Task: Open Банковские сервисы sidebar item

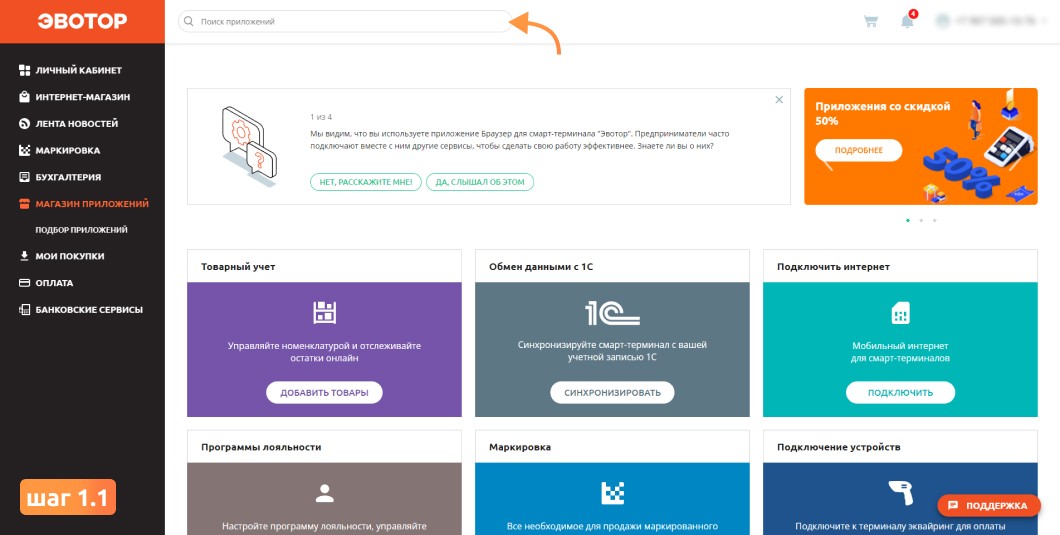Action: click(x=89, y=310)
